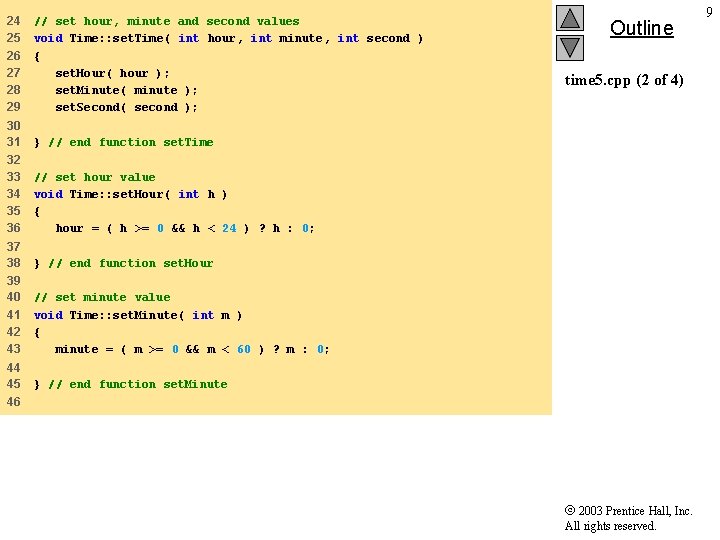Image resolution: width=720 pixels, height=540 pixels.
Task: Click the minute assignment on line 43
Action: pyautogui.click(x=192, y=349)
